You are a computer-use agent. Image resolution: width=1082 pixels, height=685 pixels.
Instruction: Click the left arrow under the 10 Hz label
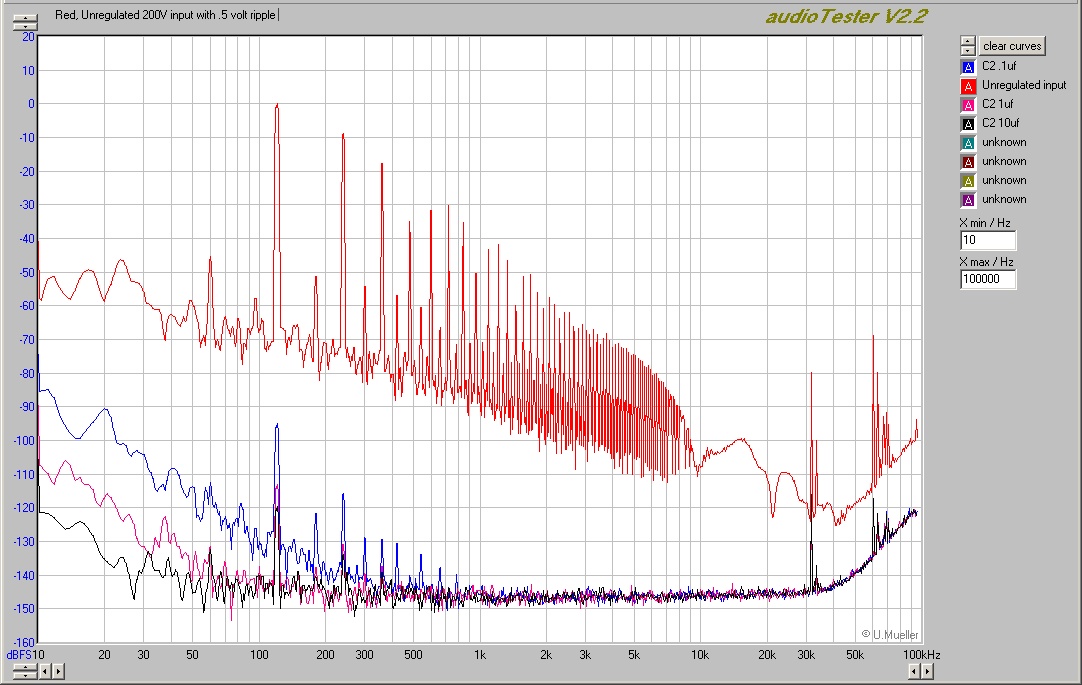click(x=44, y=671)
